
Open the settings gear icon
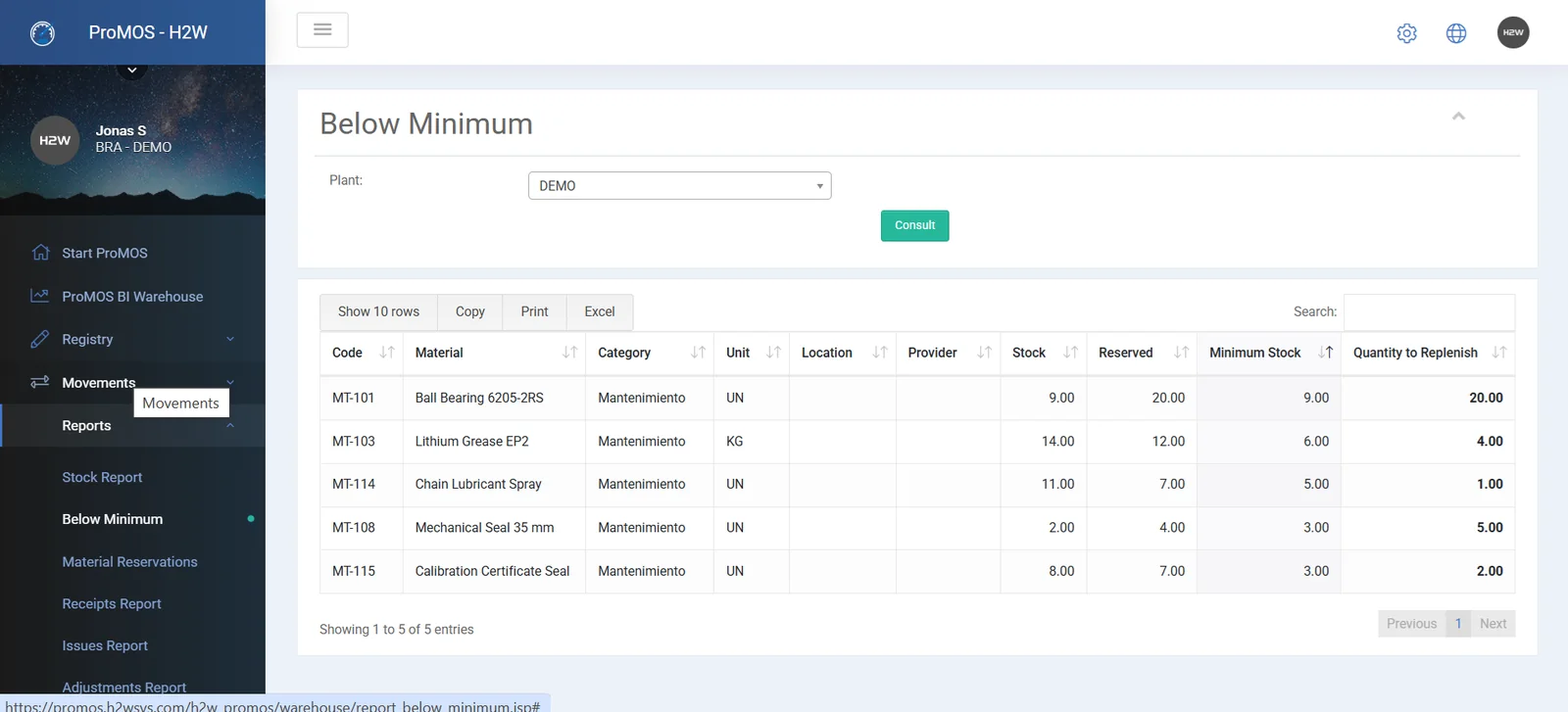click(1406, 33)
